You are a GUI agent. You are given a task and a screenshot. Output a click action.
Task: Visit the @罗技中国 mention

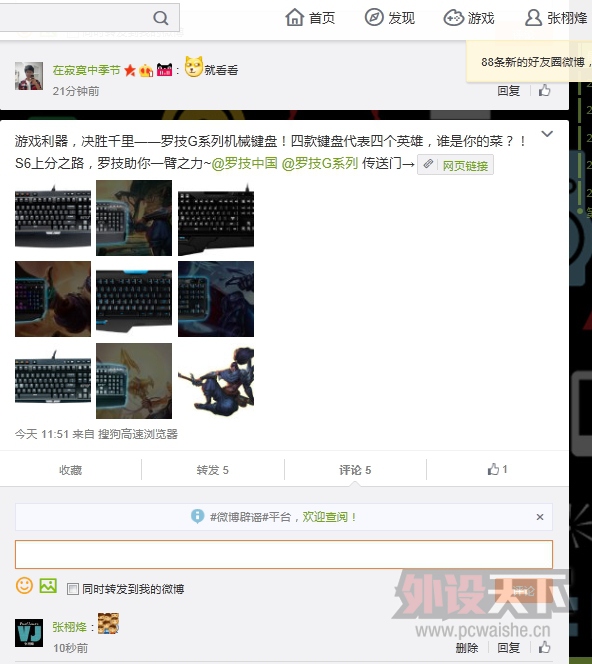point(244,163)
